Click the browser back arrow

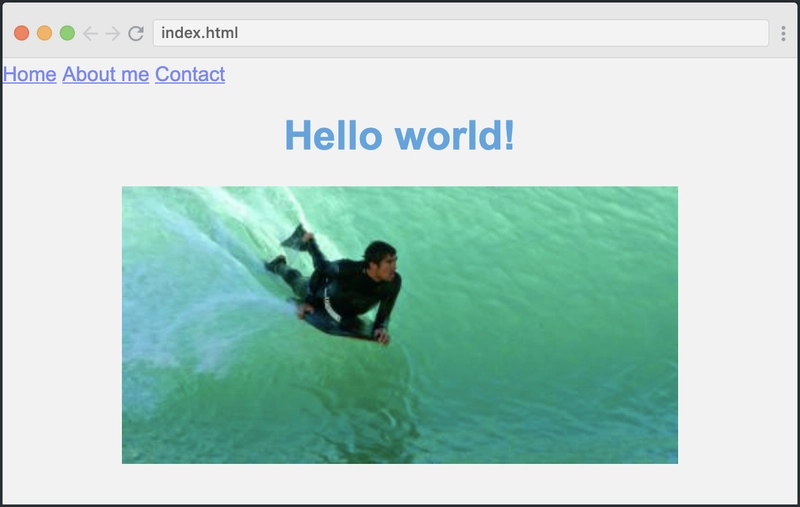click(90, 33)
